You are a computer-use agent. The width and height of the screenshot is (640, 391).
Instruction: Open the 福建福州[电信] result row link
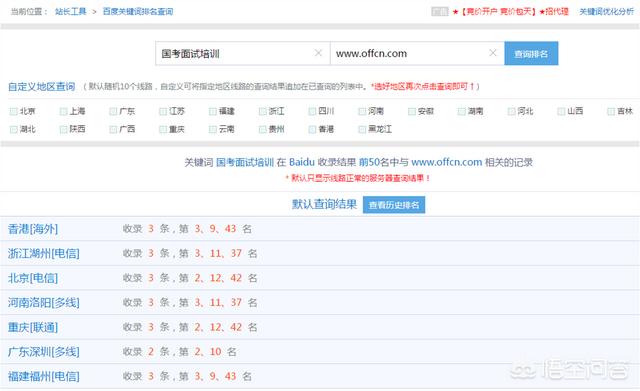(44, 376)
